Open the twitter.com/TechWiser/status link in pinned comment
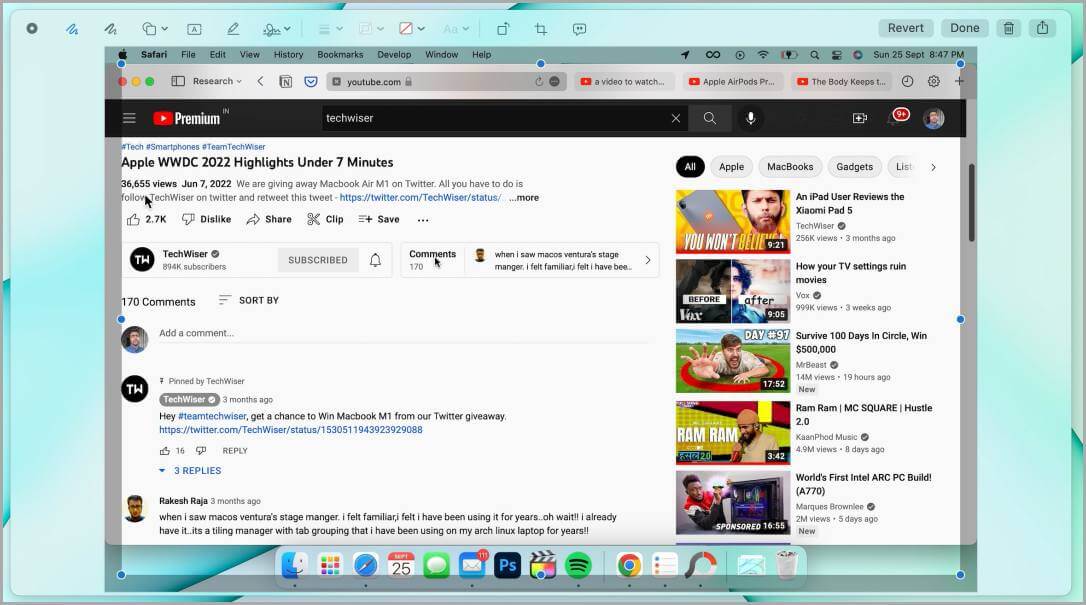Viewport: 1086px width, 605px height. [x=291, y=430]
